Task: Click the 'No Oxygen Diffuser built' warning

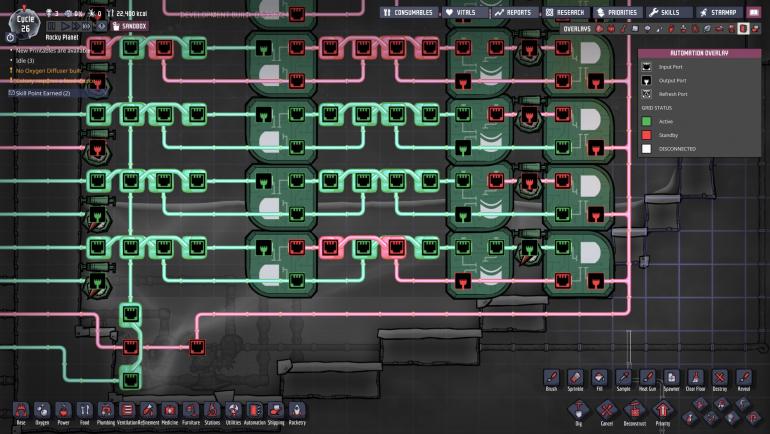Action: (x=48, y=71)
